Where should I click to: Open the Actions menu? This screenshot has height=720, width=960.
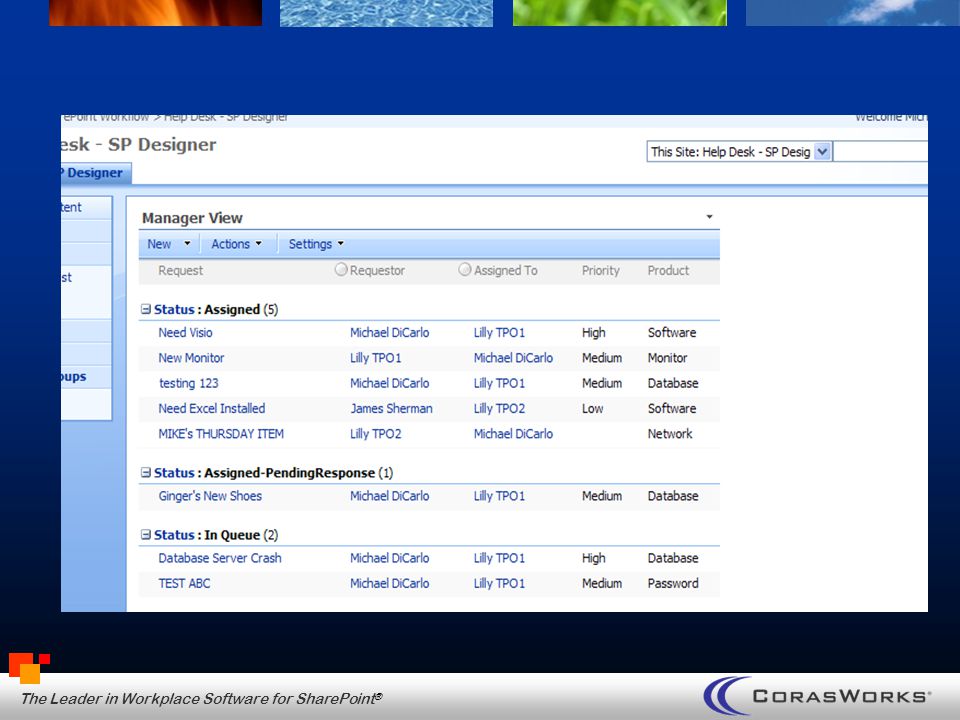pos(236,244)
